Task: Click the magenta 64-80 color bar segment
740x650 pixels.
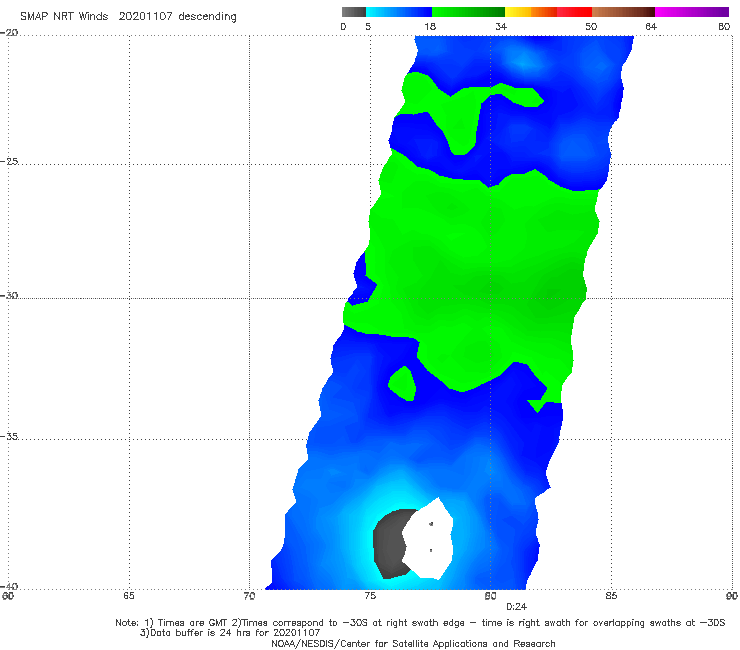Action: coord(692,12)
